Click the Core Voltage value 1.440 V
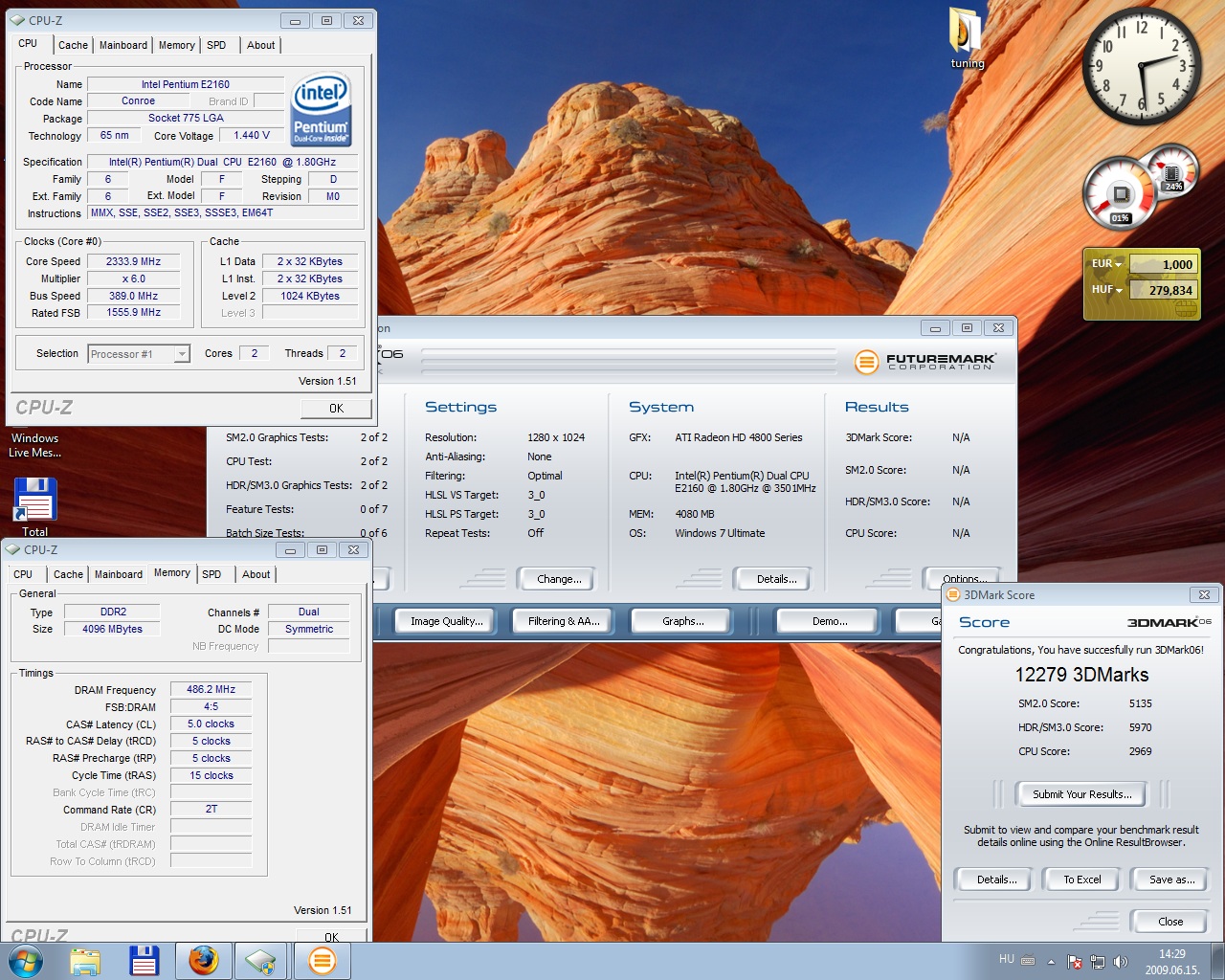This screenshot has width=1225, height=980. click(x=252, y=135)
